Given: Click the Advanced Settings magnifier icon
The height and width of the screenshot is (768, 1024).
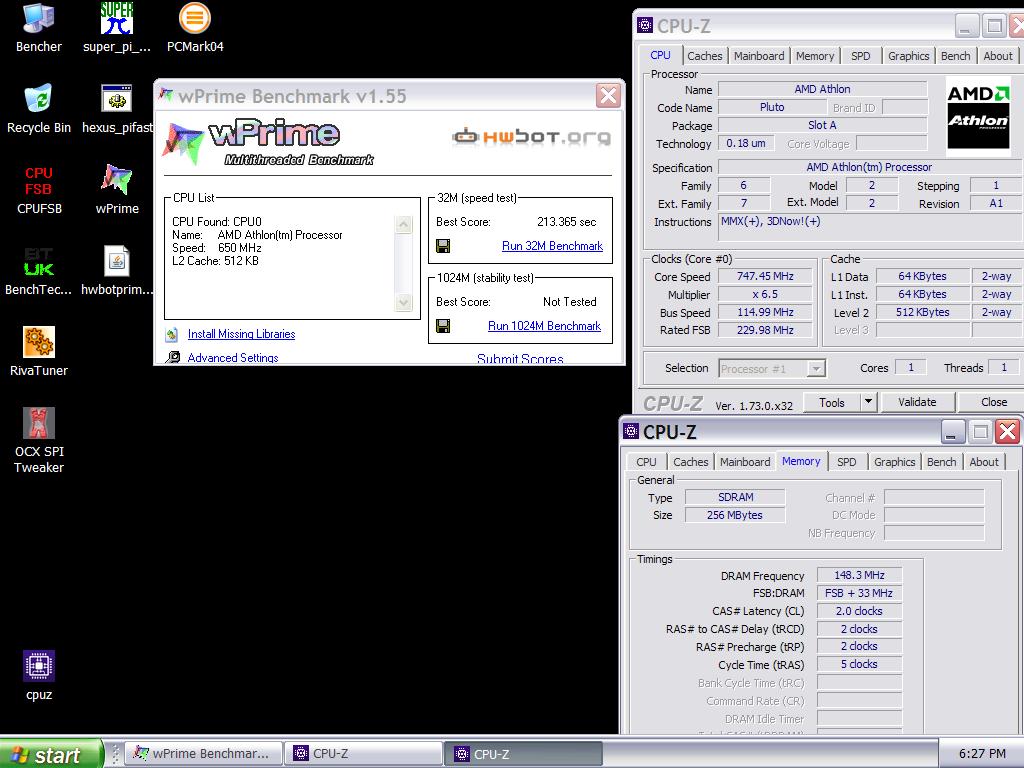Looking at the screenshot, I should click(x=172, y=357).
